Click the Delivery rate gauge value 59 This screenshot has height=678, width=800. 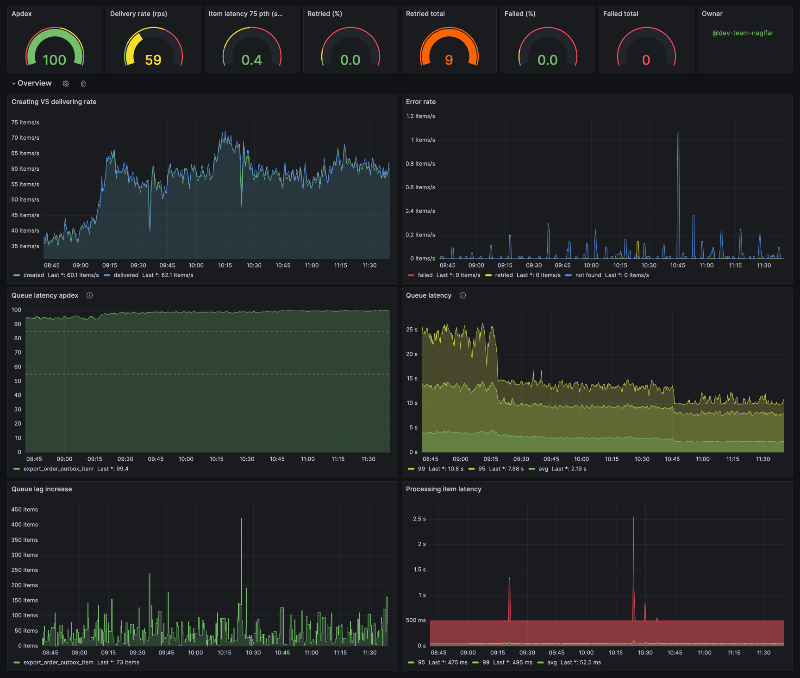pyautogui.click(x=153, y=60)
